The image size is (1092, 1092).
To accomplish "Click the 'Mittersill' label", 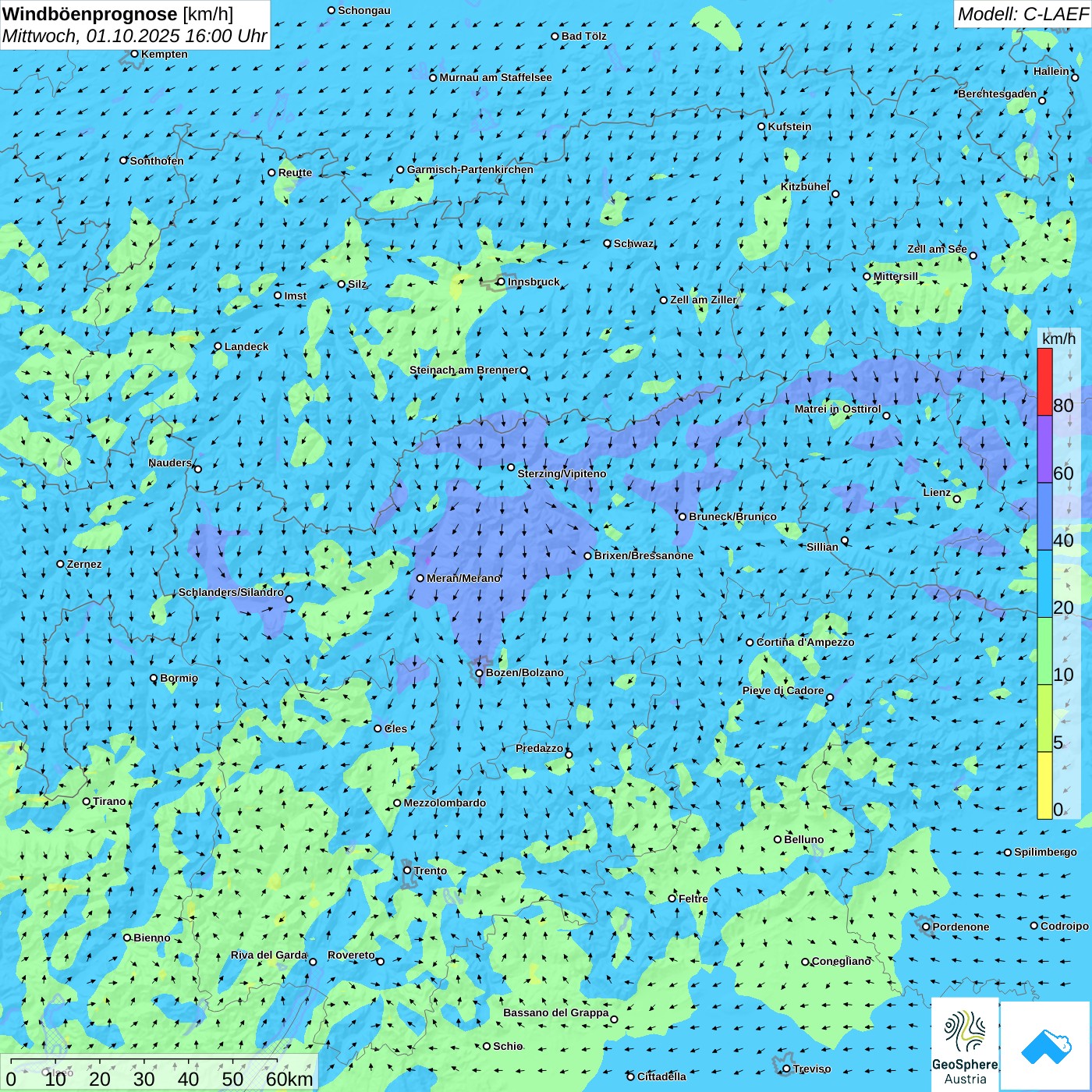I will click(x=895, y=276).
